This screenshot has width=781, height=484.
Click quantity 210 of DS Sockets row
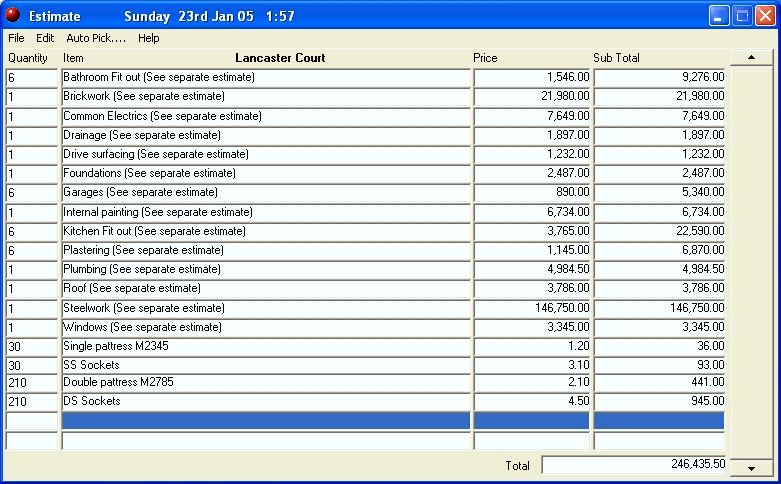coord(32,401)
